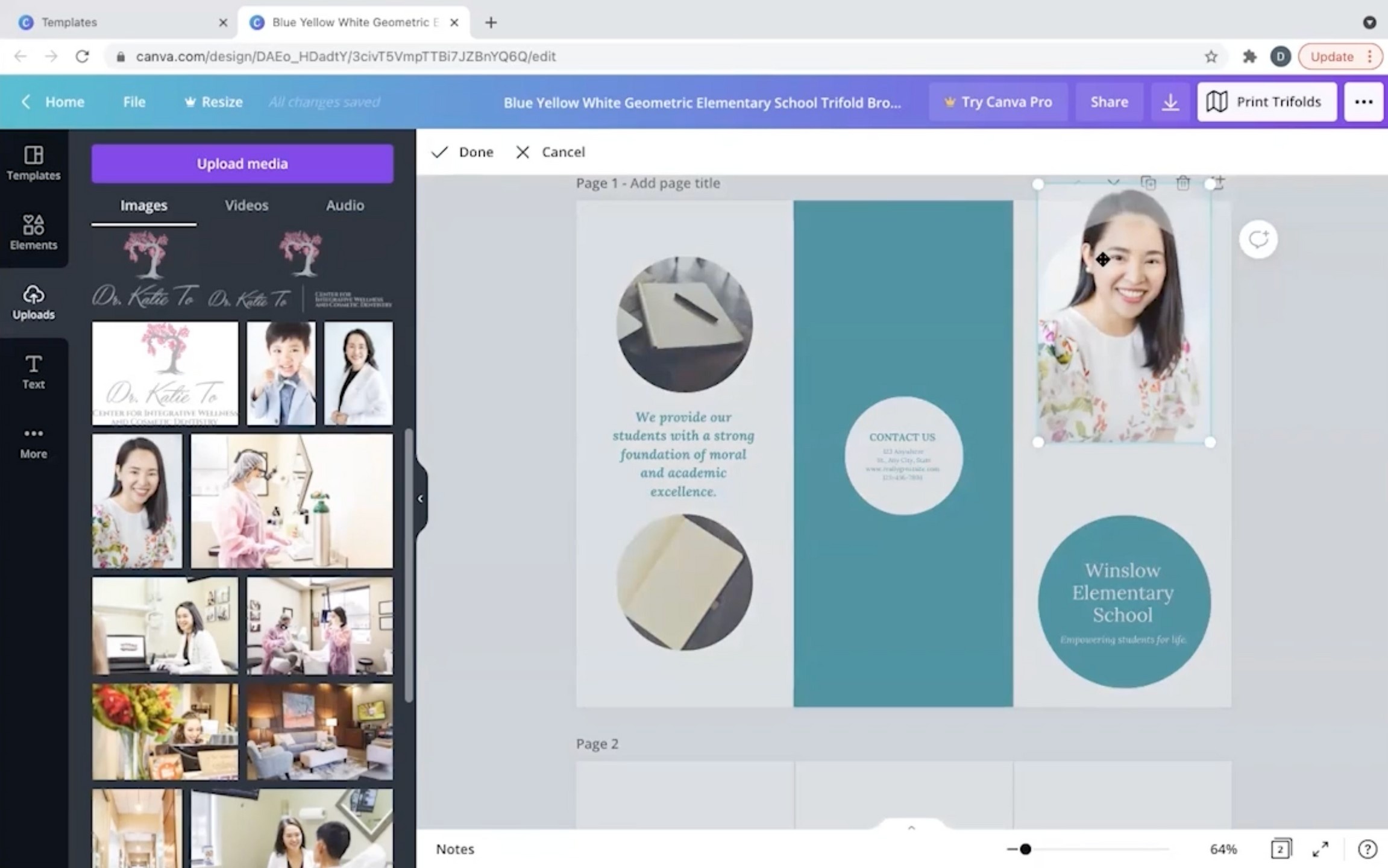Confirm crop with Done button
This screenshot has height=868, width=1388.
click(x=463, y=152)
